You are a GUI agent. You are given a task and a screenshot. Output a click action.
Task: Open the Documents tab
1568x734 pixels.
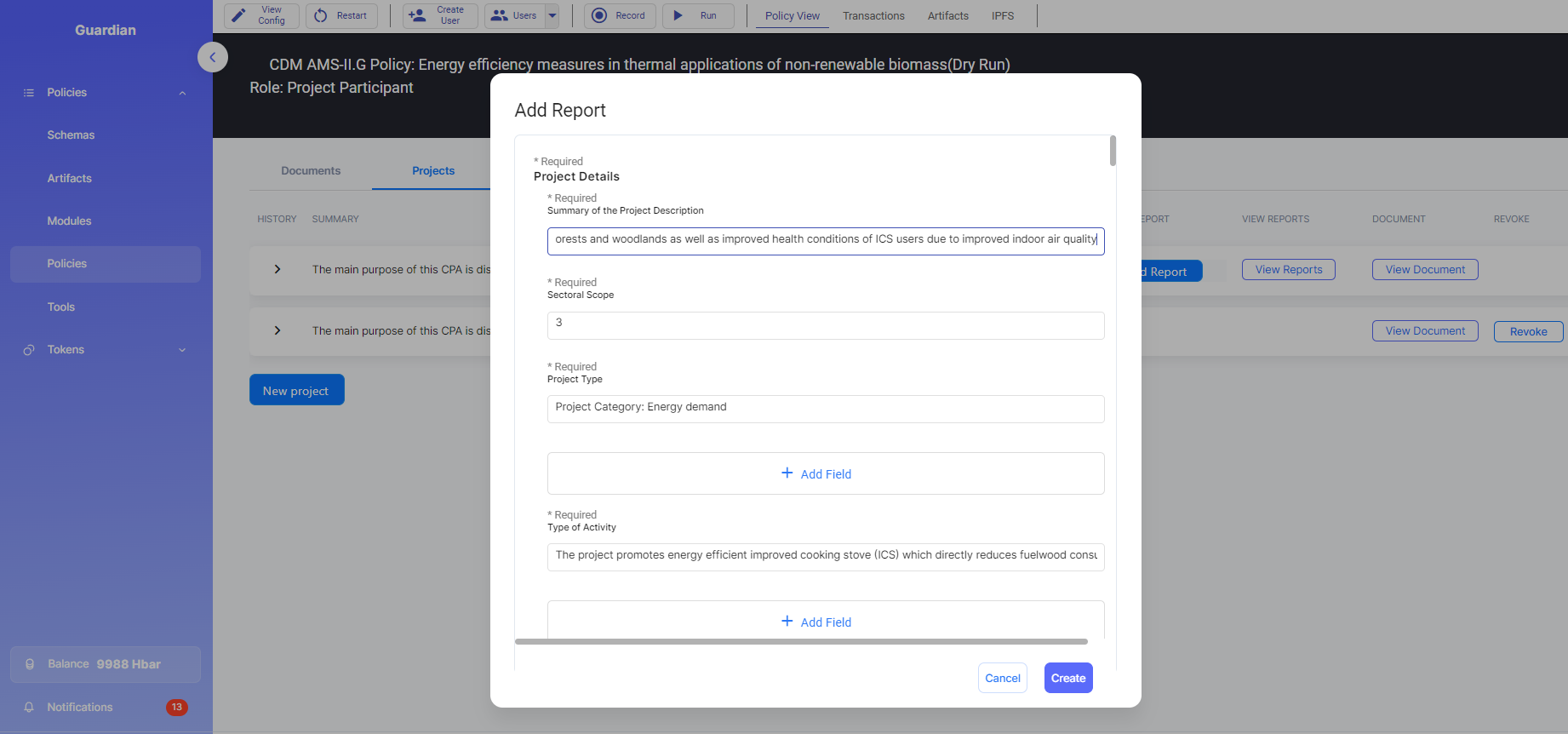coord(311,170)
